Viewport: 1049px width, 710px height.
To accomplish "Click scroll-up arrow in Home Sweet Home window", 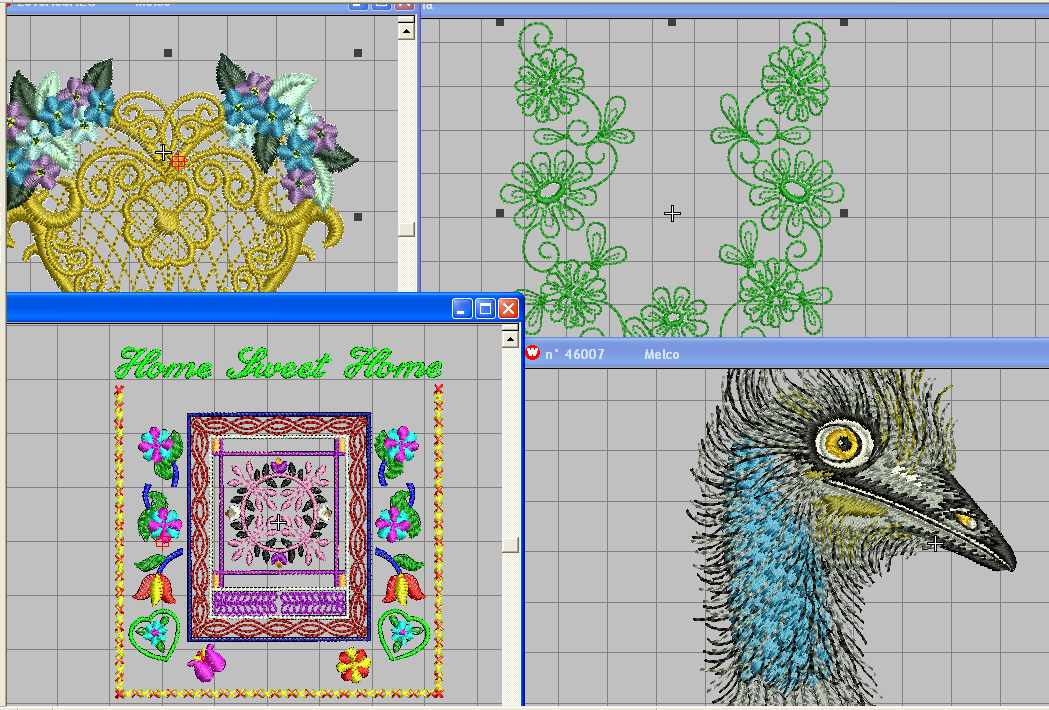I will tap(510, 338).
